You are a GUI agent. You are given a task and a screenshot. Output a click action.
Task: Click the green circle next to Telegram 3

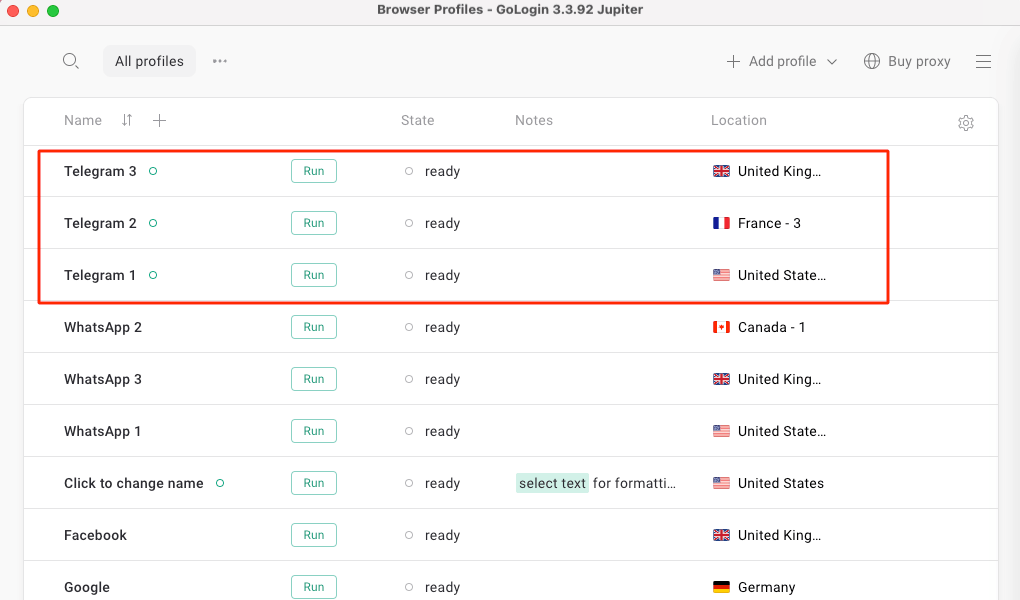tap(153, 171)
